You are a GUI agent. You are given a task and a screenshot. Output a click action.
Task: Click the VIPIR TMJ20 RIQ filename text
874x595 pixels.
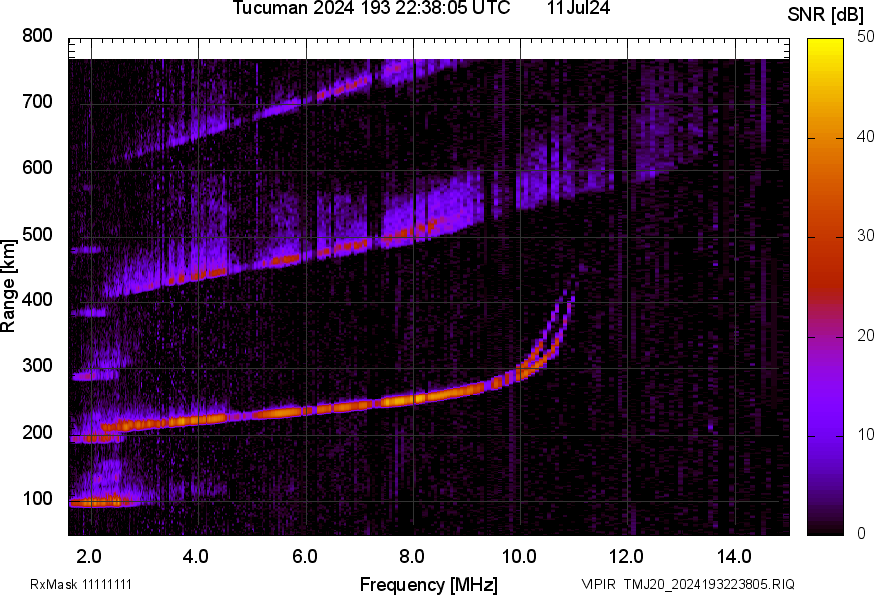coord(687,584)
